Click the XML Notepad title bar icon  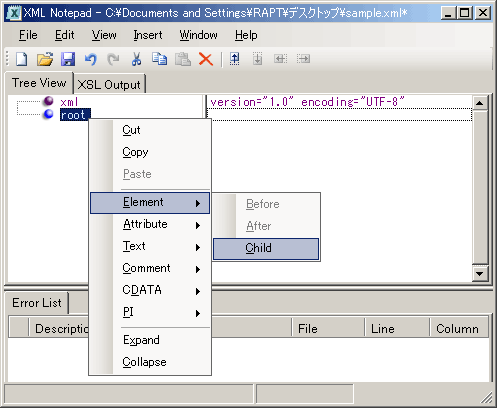pyautogui.click(x=14, y=13)
